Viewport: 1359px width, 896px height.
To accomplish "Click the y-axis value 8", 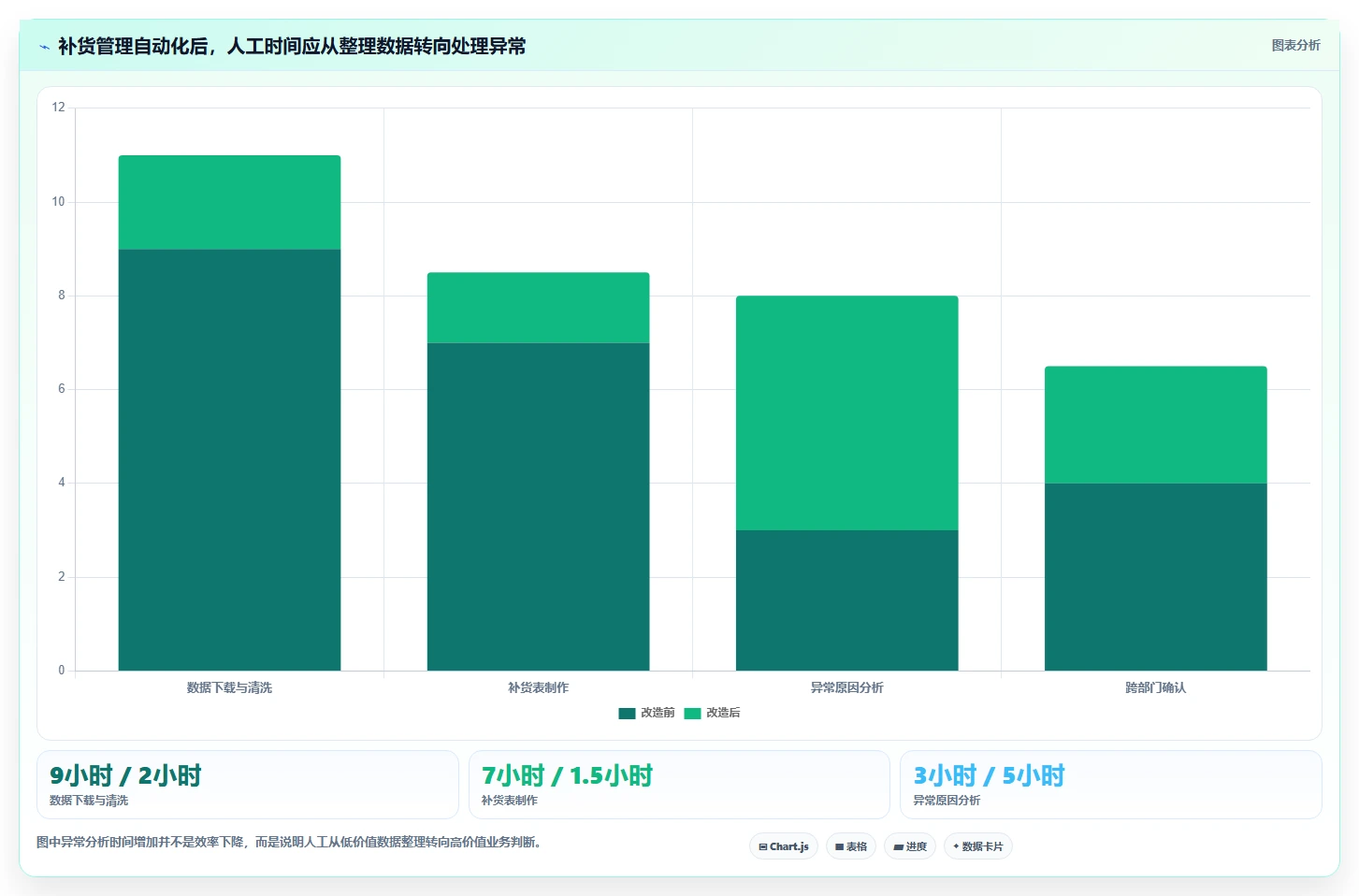I will click(62, 296).
